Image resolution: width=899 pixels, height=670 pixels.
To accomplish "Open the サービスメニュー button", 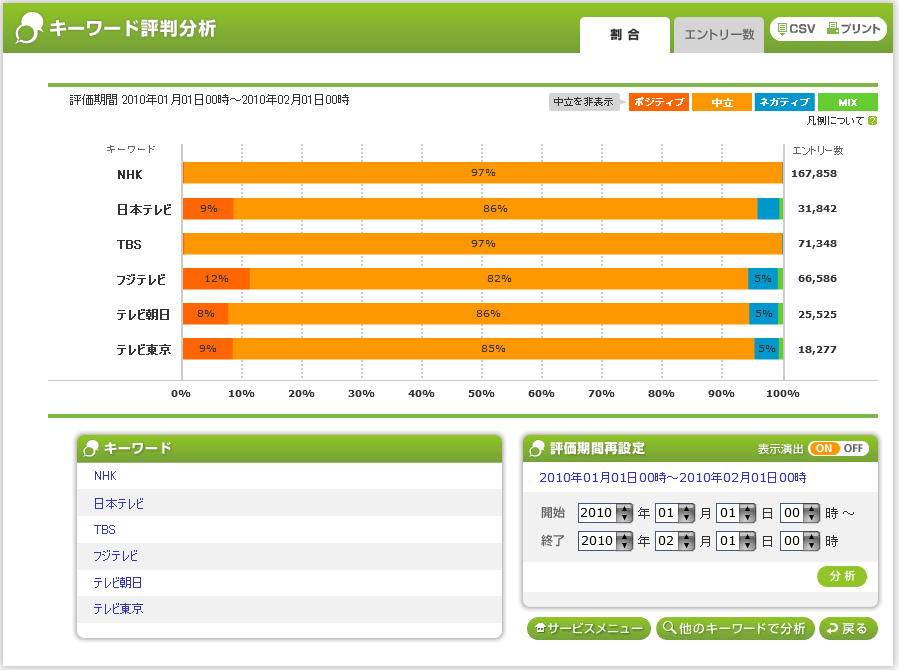I will 588,629.
